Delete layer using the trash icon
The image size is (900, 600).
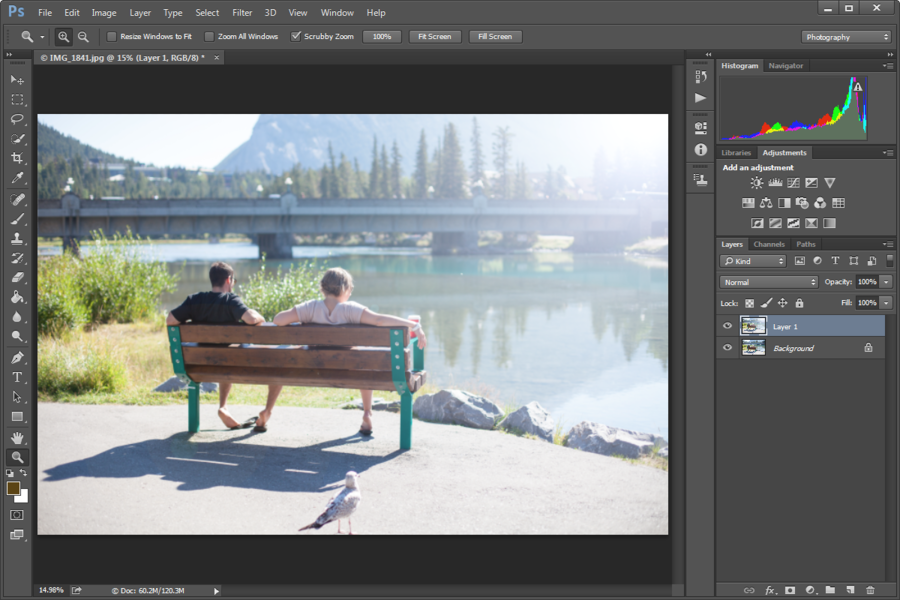870,590
